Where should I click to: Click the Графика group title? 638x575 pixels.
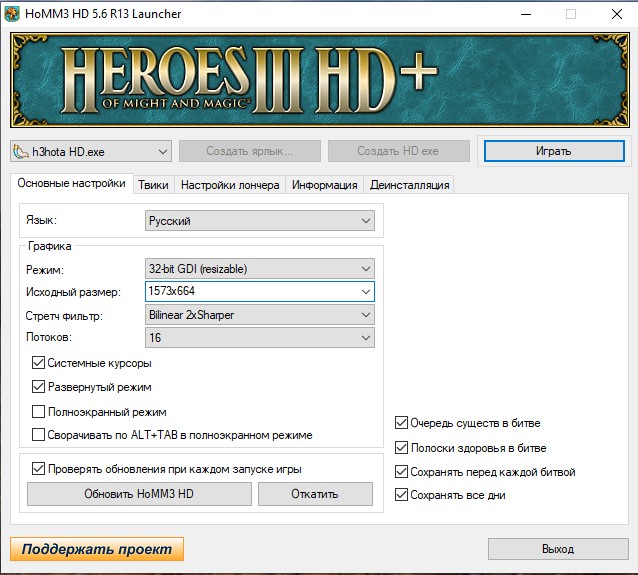point(50,246)
